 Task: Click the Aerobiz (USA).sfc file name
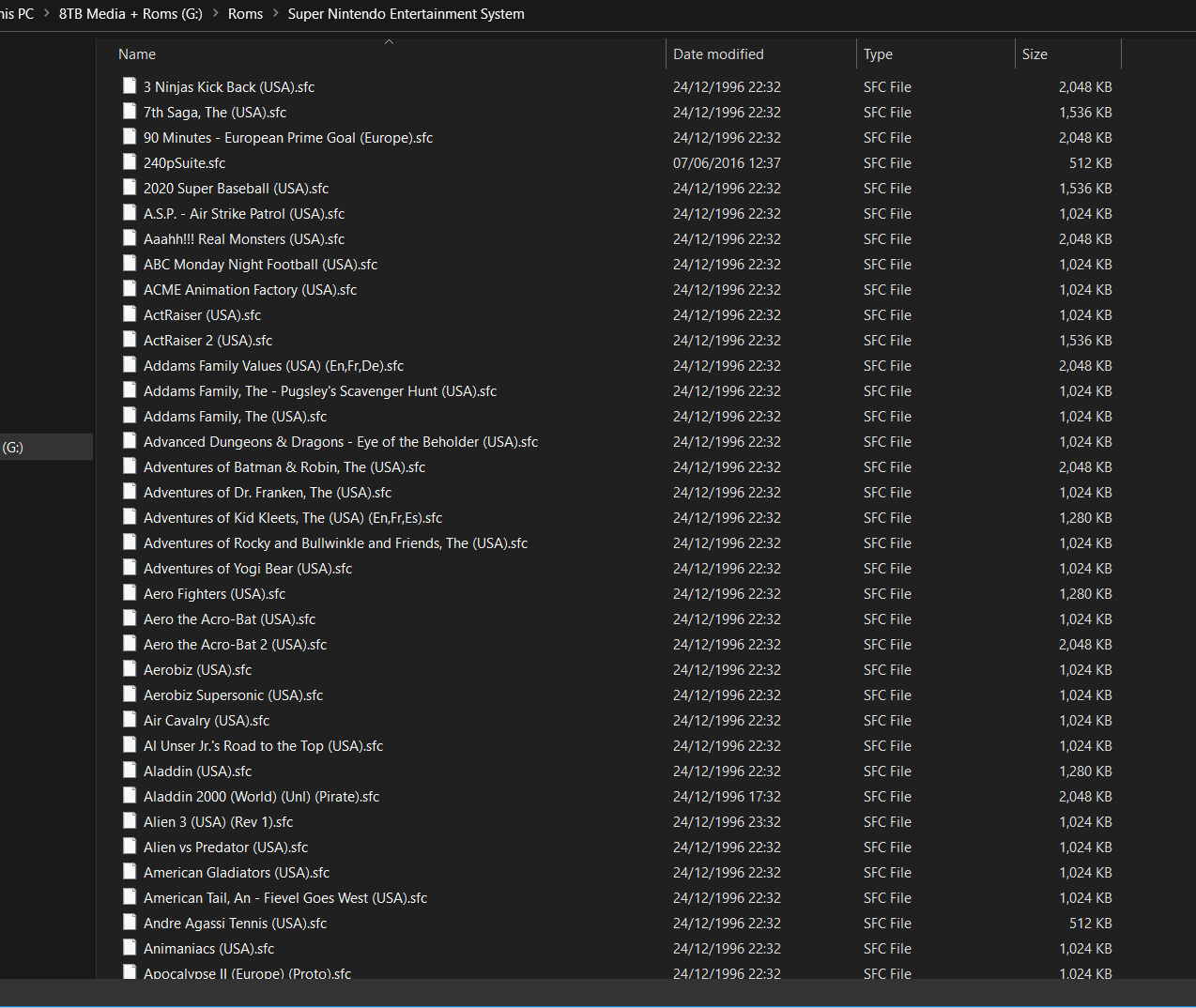pos(198,669)
